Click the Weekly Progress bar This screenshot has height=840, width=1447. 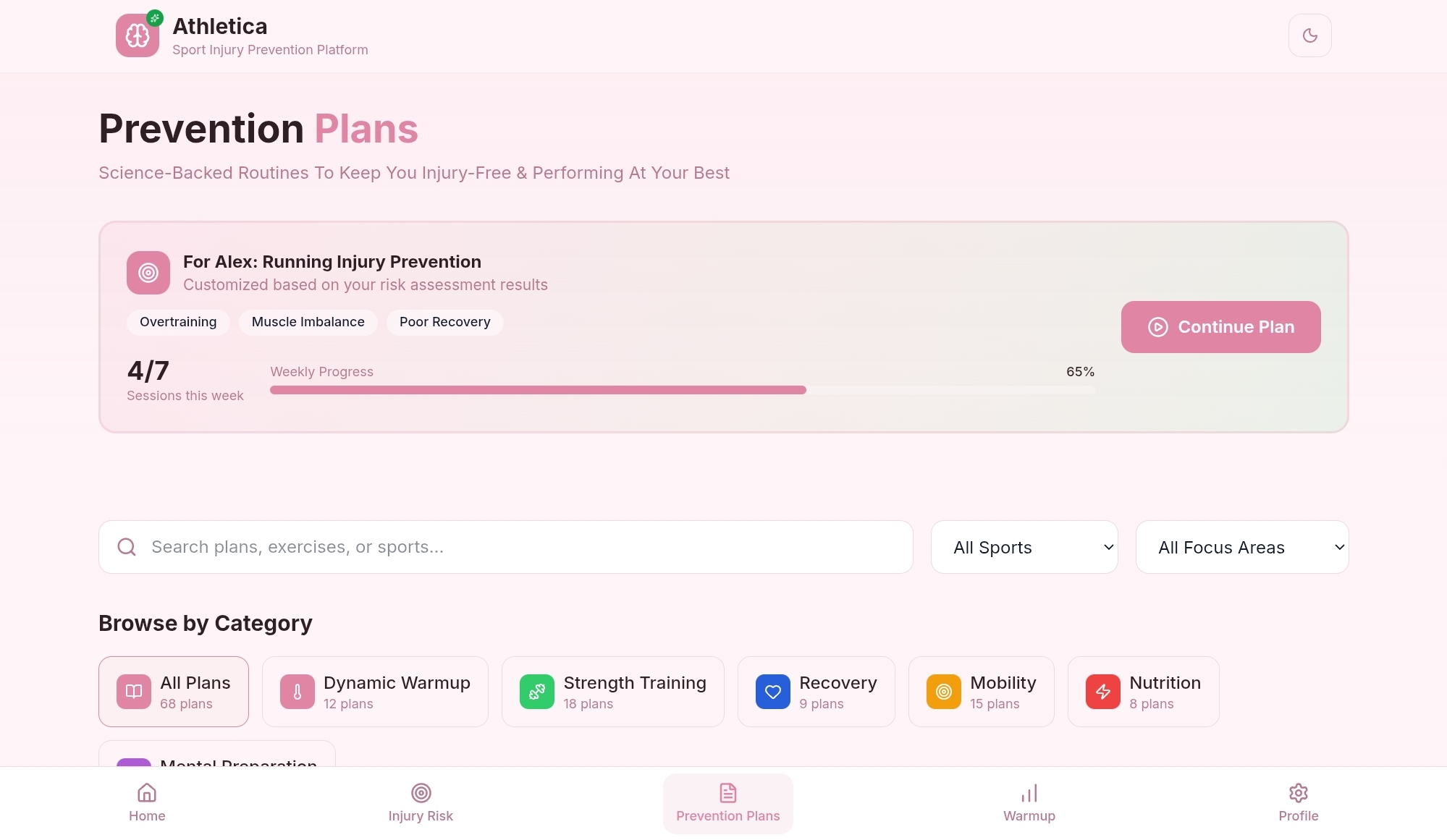682,390
